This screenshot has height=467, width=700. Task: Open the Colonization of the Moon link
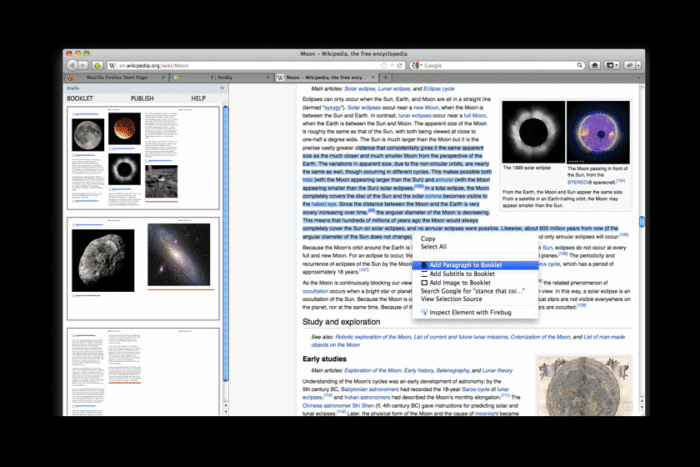tap(540, 337)
